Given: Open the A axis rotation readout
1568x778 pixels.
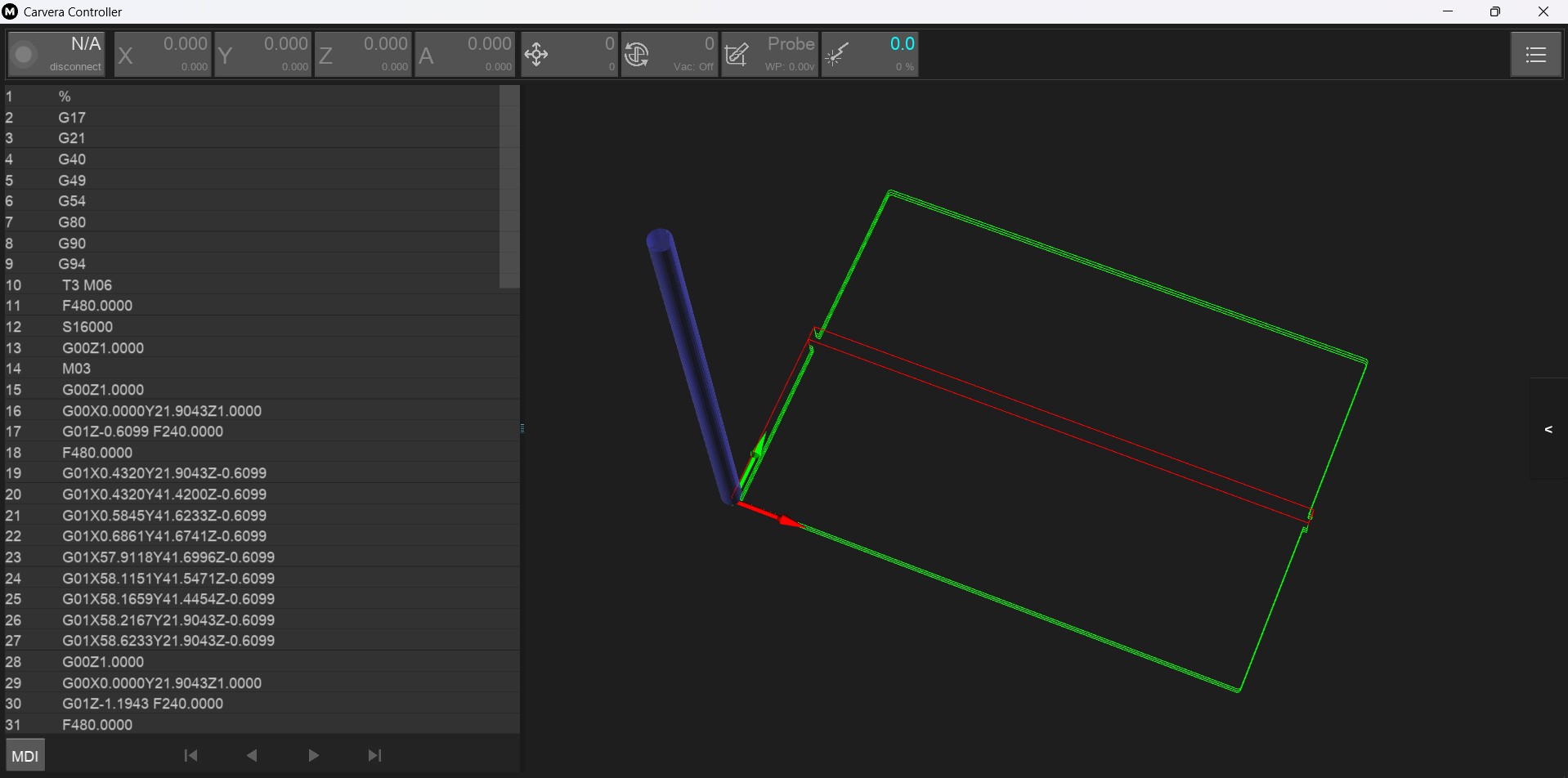Looking at the screenshot, I should 465,55.
